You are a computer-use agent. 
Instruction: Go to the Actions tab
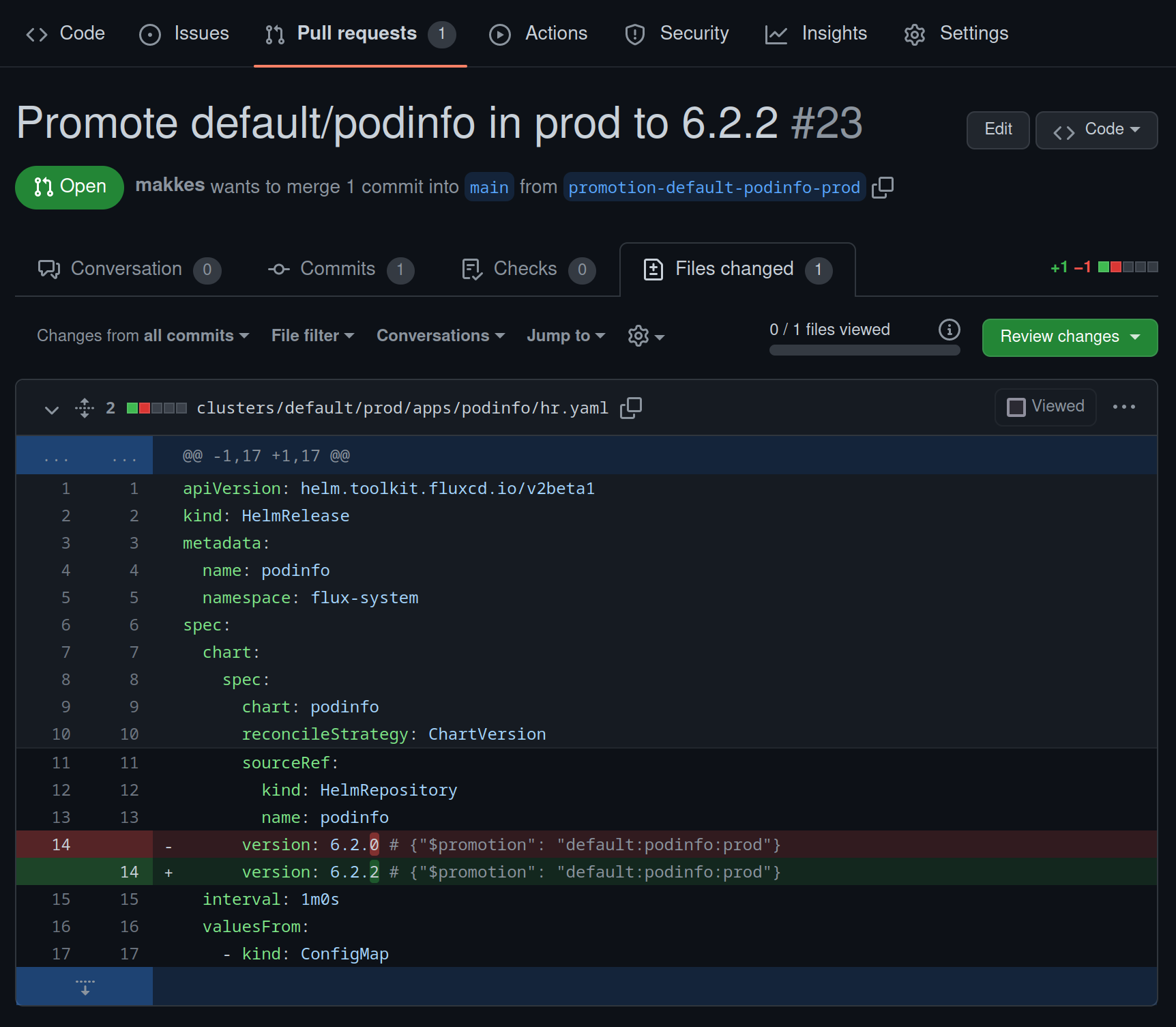(x=538, y=33)
